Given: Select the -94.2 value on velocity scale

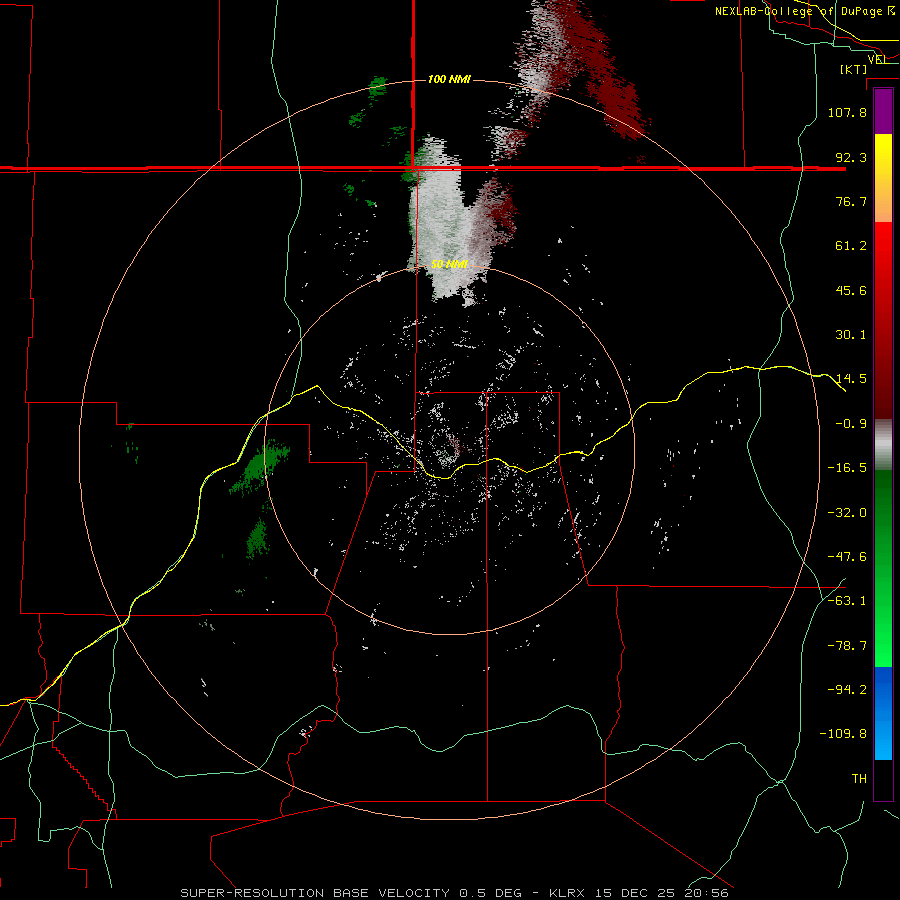Looking at the screenshot, I should [847, 690].
